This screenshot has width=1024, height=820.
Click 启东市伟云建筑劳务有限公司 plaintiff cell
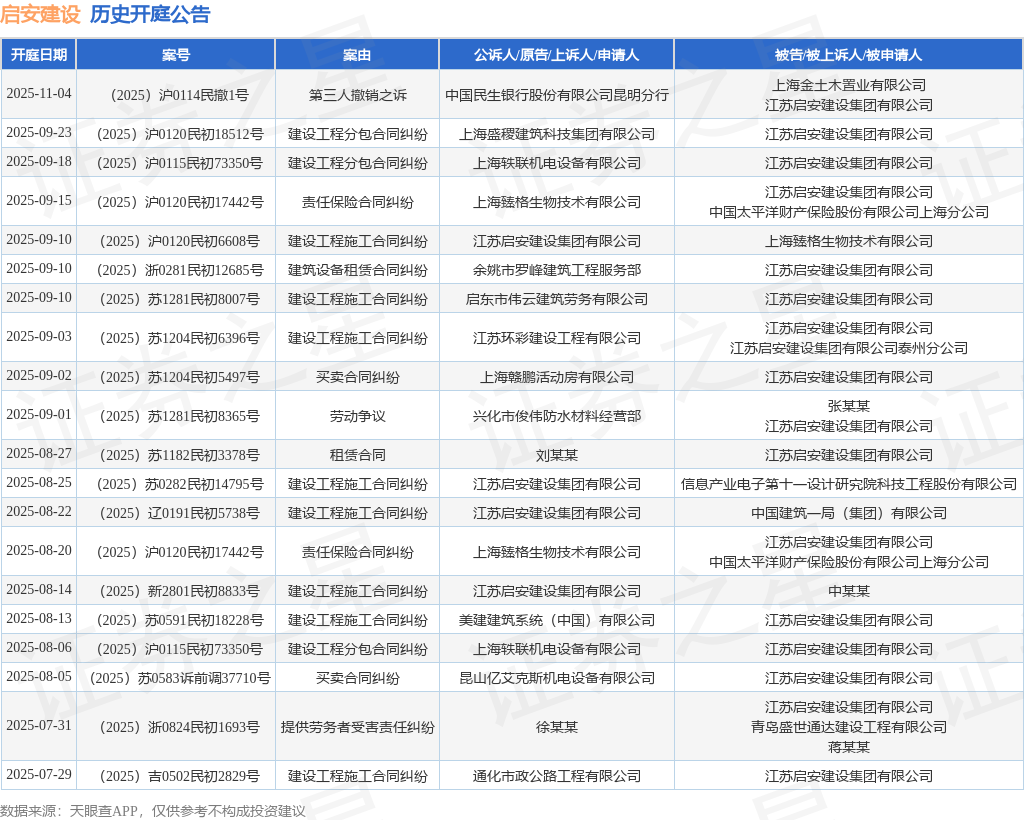556,300
